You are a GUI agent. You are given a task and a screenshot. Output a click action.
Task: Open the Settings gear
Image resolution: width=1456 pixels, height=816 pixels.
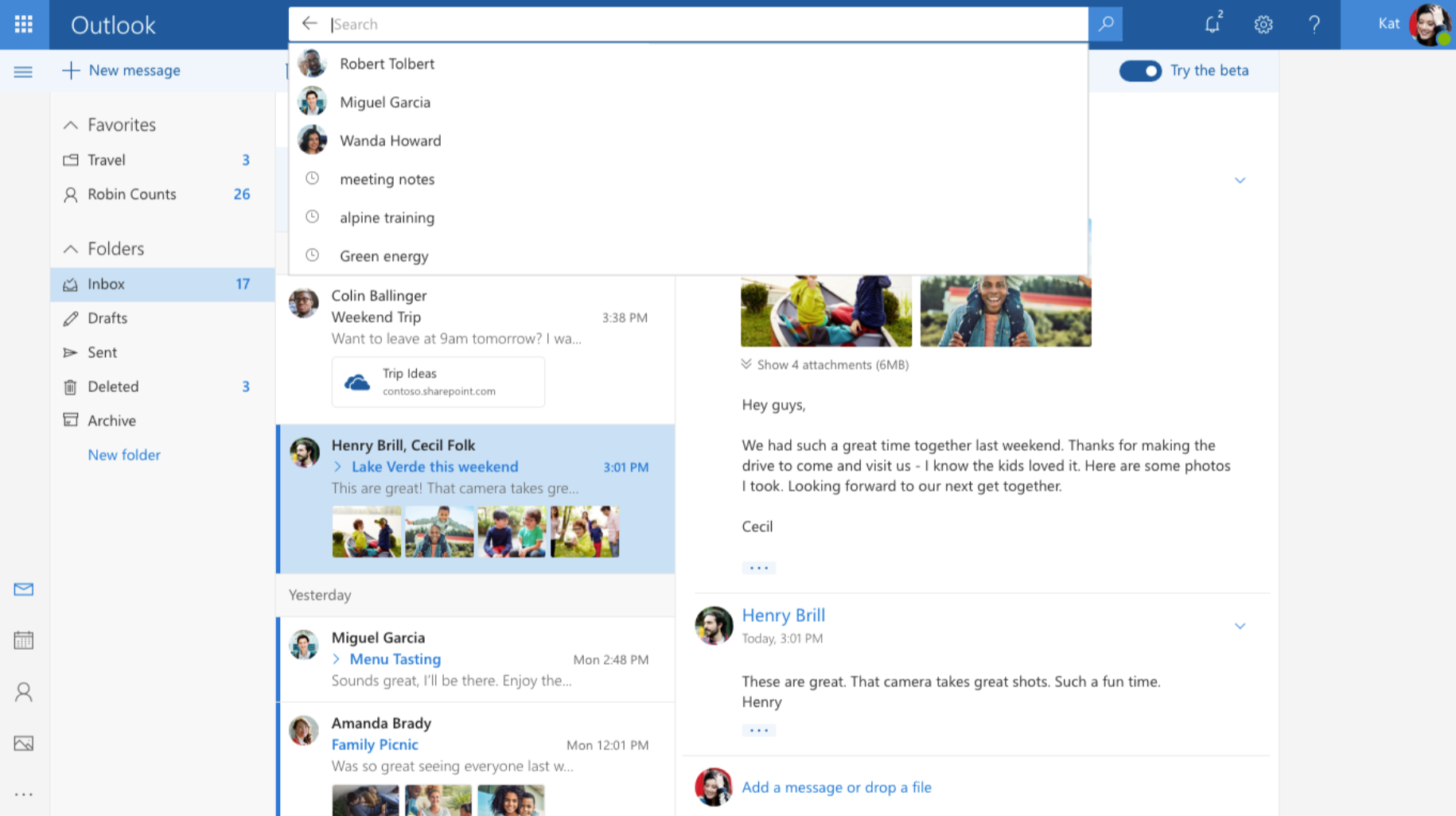[1263, 25]
